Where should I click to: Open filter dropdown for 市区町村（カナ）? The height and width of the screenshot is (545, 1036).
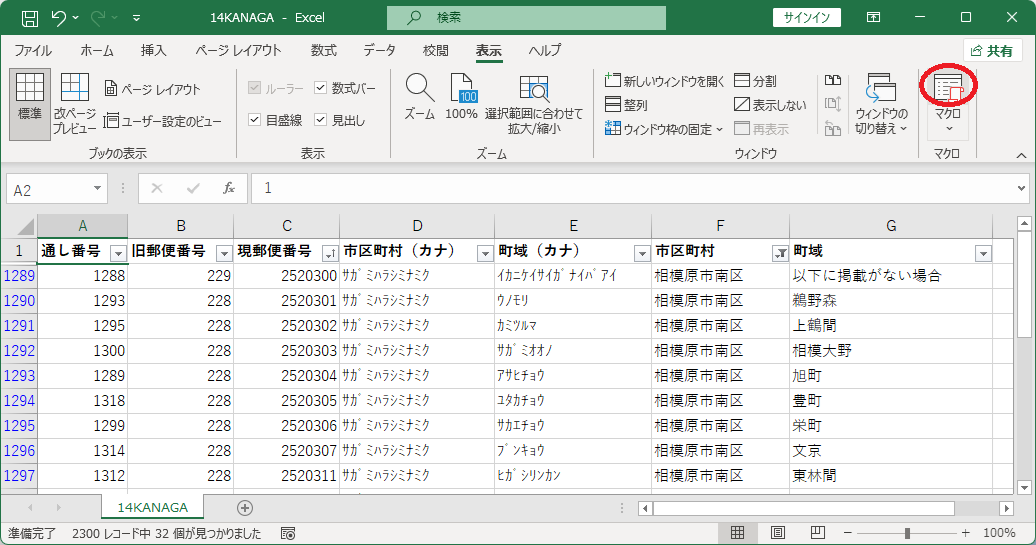[x=485, y=253]
